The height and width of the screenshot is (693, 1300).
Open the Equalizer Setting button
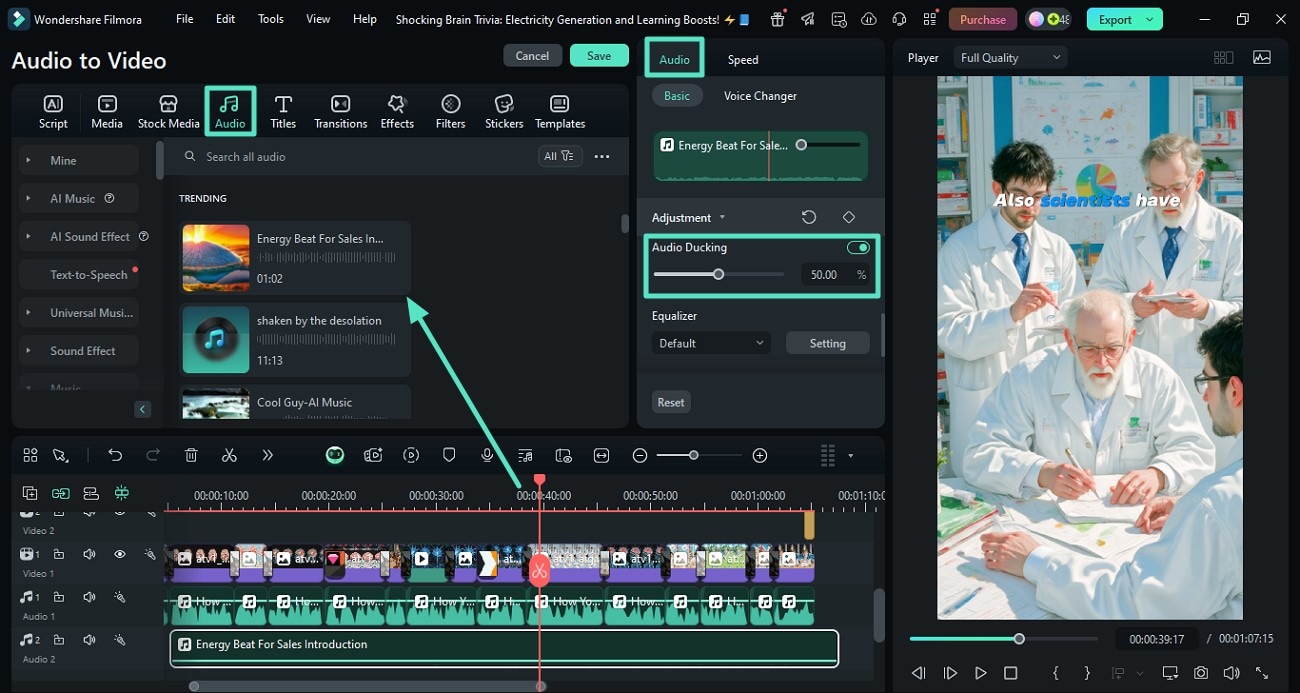tap(827, 343)
